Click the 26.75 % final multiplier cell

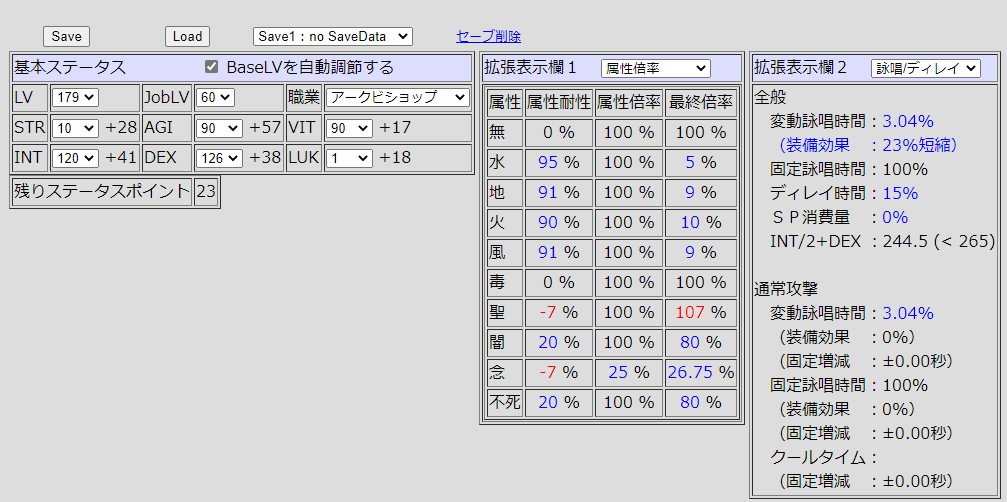click(700, 373)
